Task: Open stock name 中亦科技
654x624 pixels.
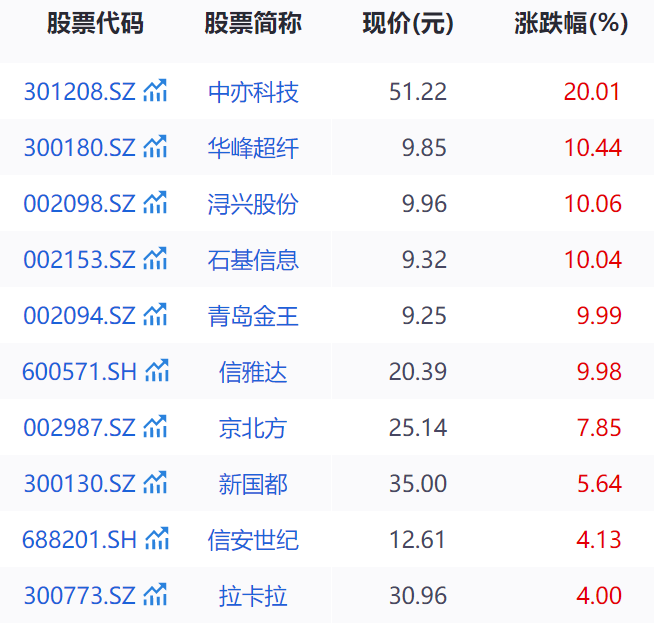Action: tap(253, 92)
